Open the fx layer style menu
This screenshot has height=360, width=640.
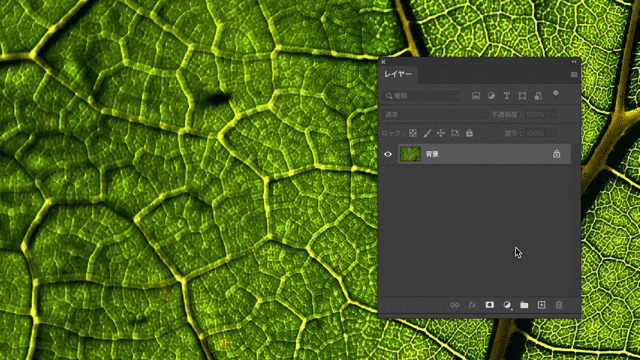[472, 305]
